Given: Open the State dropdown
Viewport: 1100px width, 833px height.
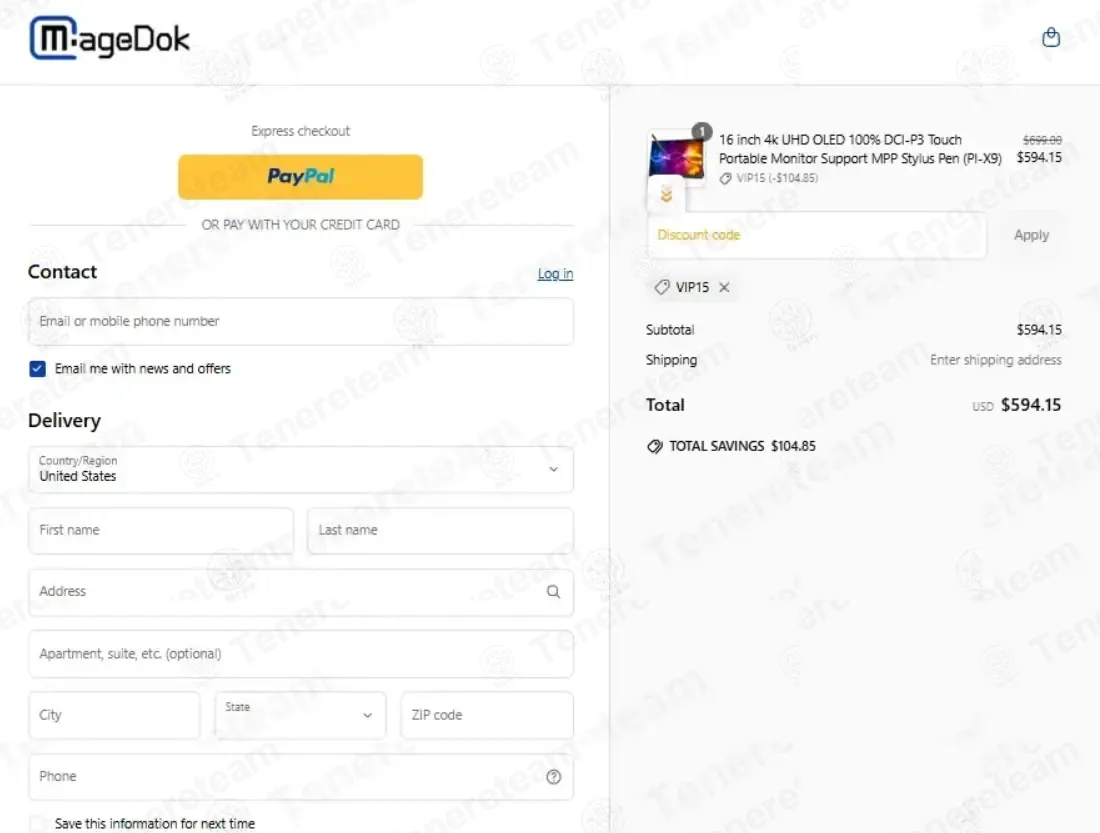Looking at the screenshot, I should pyautogui.click(x=300, y=715).
